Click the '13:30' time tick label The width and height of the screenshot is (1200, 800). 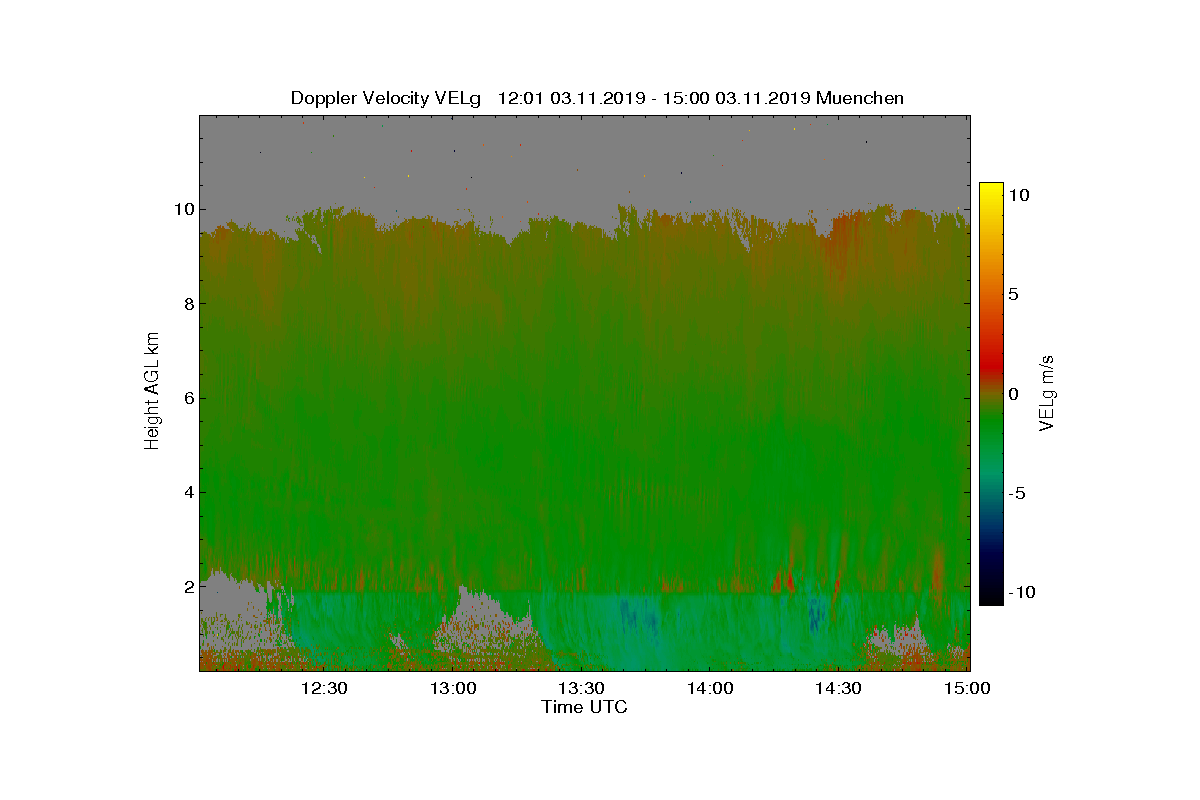coord(581,688)
